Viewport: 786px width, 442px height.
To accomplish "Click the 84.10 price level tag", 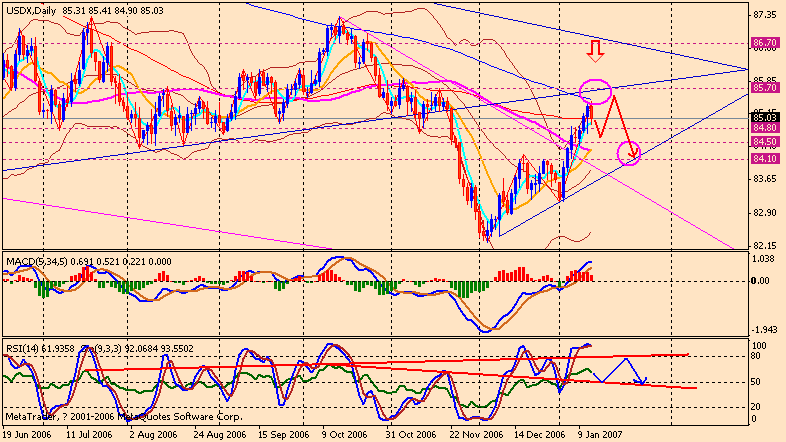I will click(765, 159).
